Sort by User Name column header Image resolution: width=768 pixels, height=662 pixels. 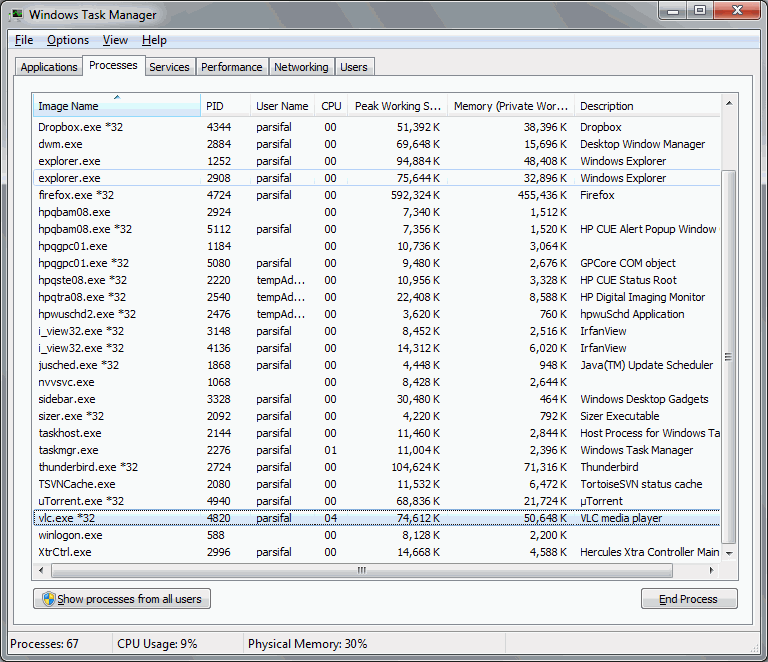(x=282, y=106)
